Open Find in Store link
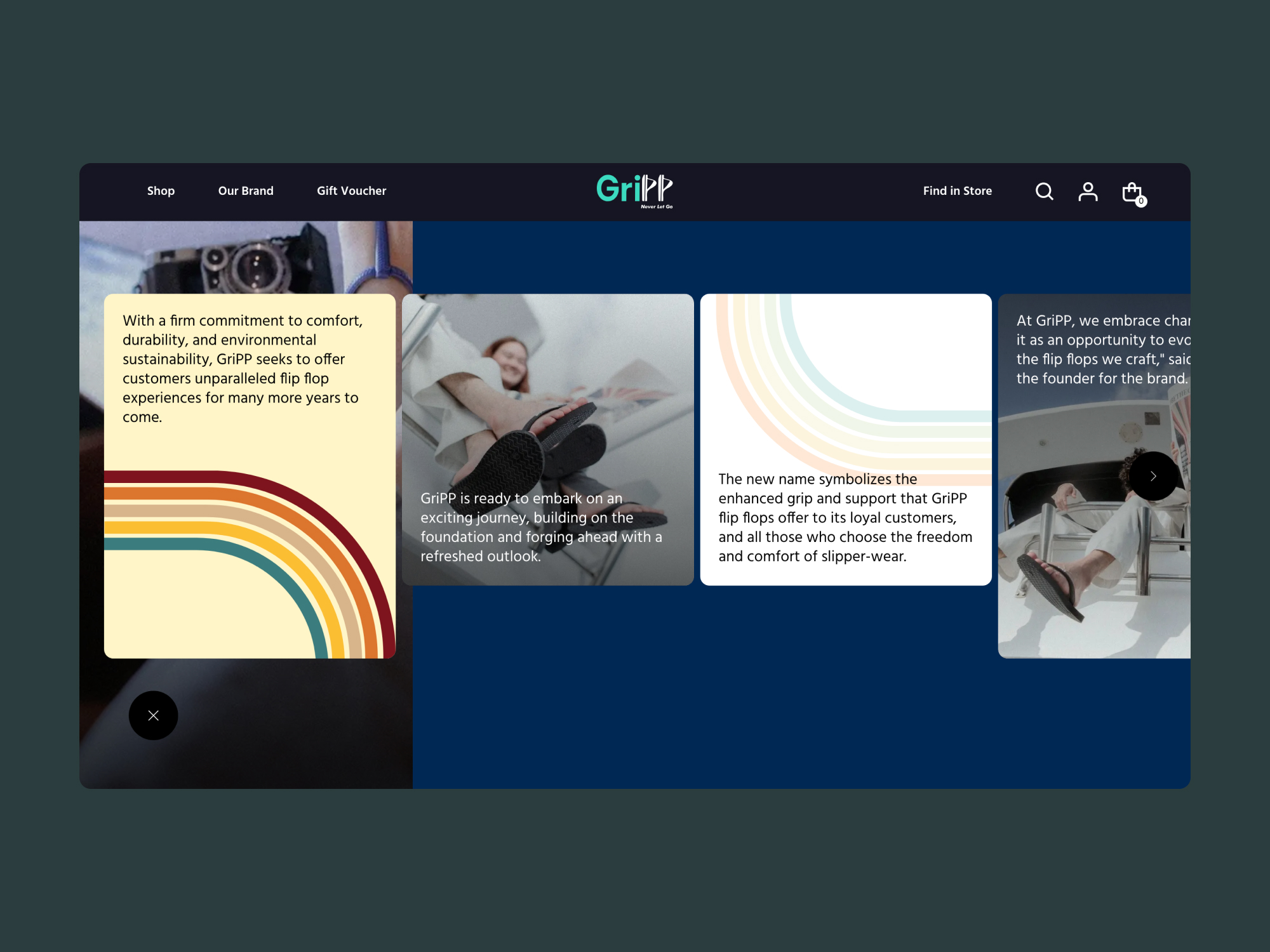Screen dimensions: 1270x952 [957, 191]
